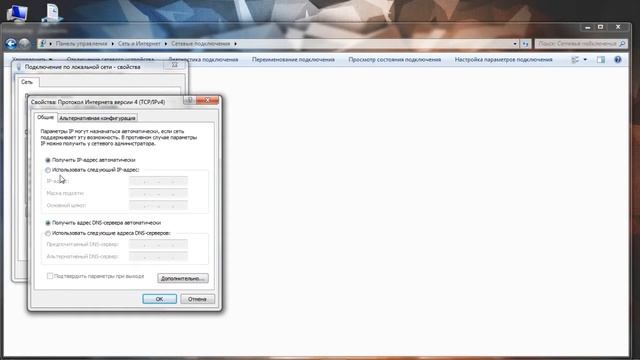Click the network connections search box
The height and width of the screenshot is (360, 640).
pos(581,44)
